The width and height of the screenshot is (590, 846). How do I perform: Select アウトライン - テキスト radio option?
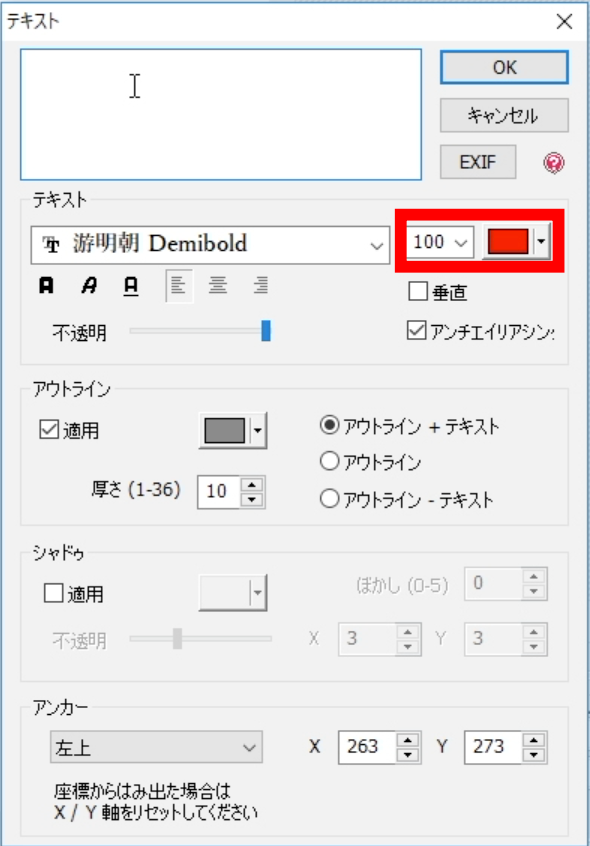click(x=330, y=499)
